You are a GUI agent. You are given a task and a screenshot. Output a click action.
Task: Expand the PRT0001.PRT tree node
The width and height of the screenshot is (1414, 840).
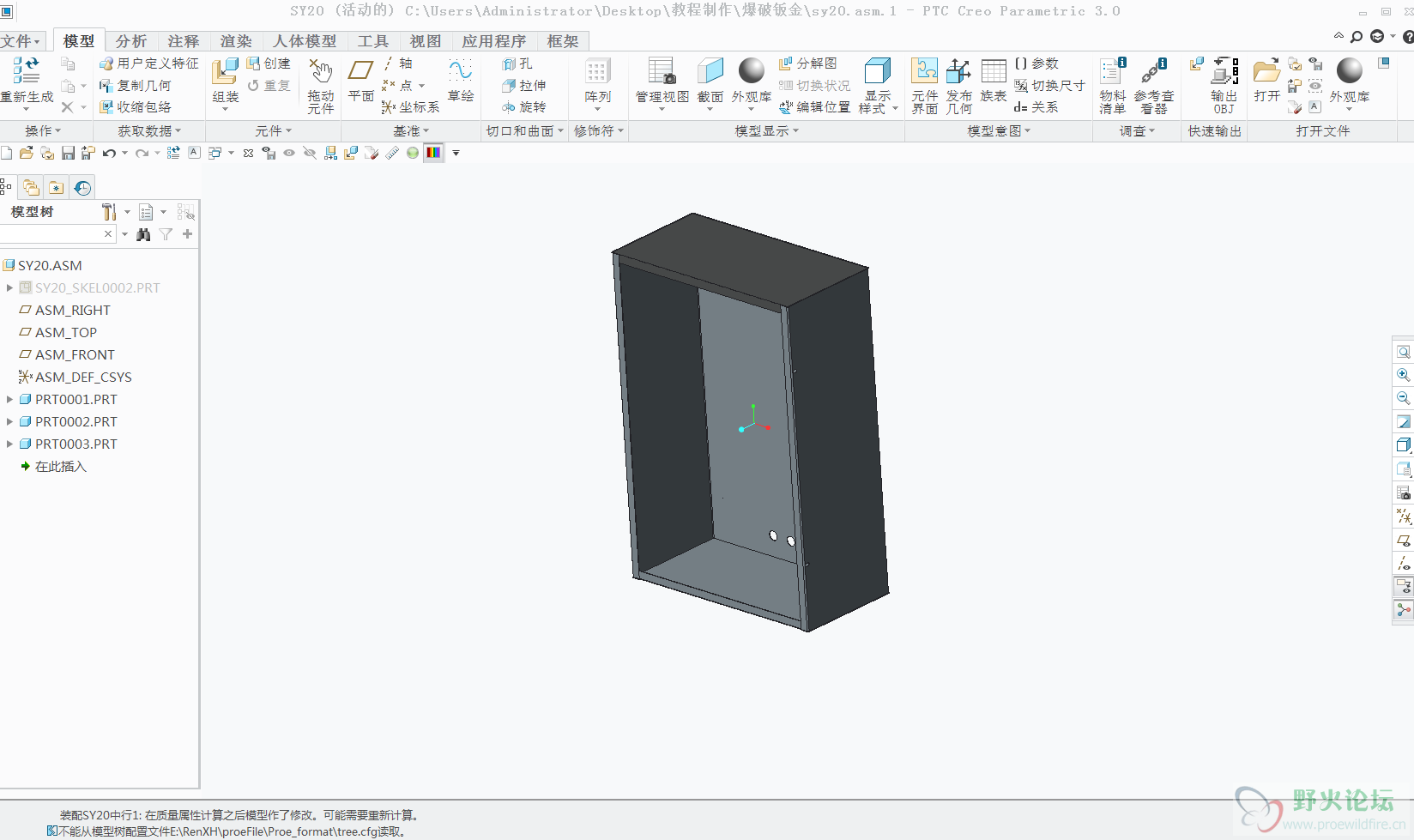tap(9, 399)
